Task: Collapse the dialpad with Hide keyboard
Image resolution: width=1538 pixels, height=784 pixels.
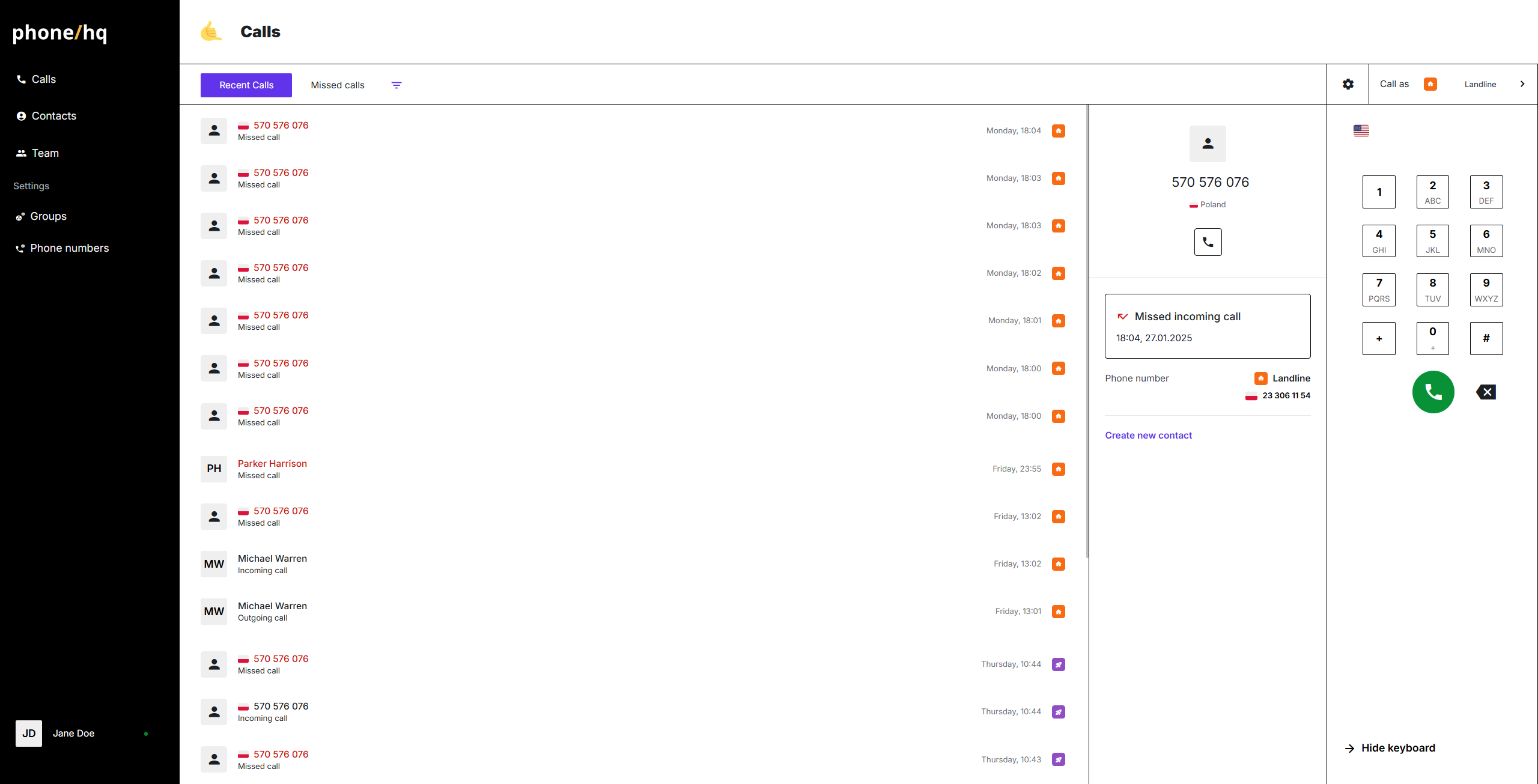Action: 1397,748
